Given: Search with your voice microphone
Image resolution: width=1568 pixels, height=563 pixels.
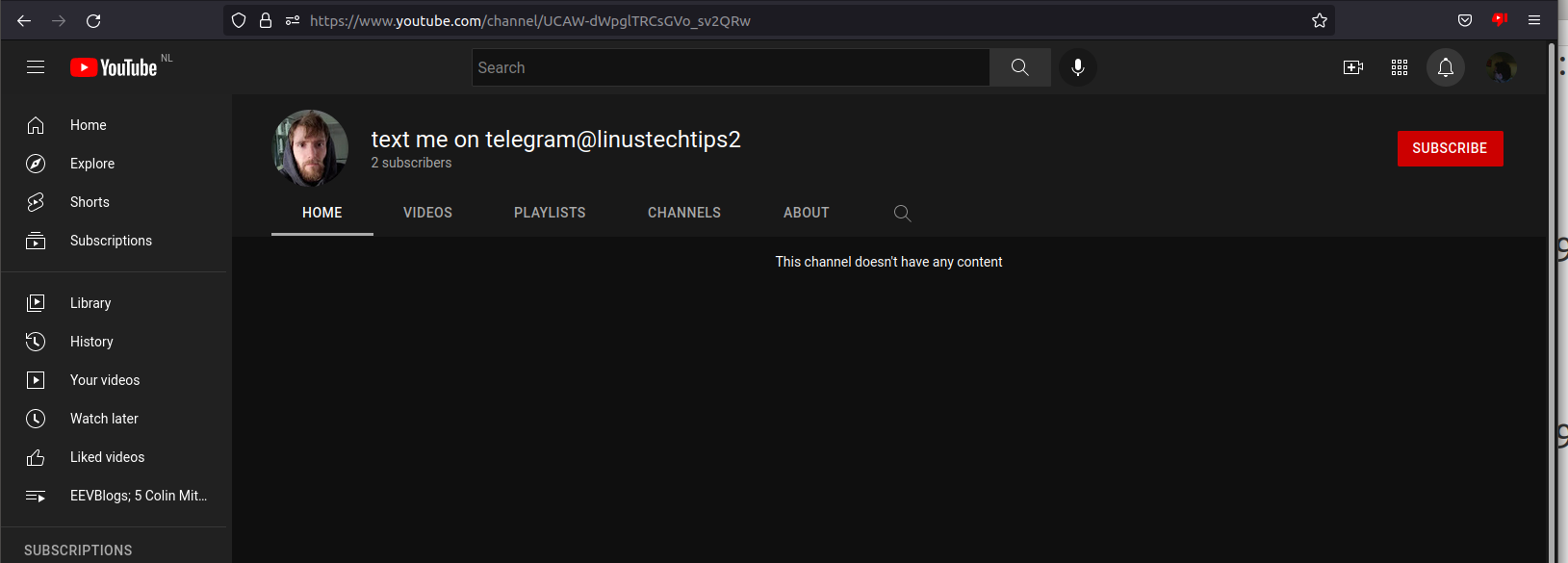Looking at the screenshot, I should [1078, 67].
